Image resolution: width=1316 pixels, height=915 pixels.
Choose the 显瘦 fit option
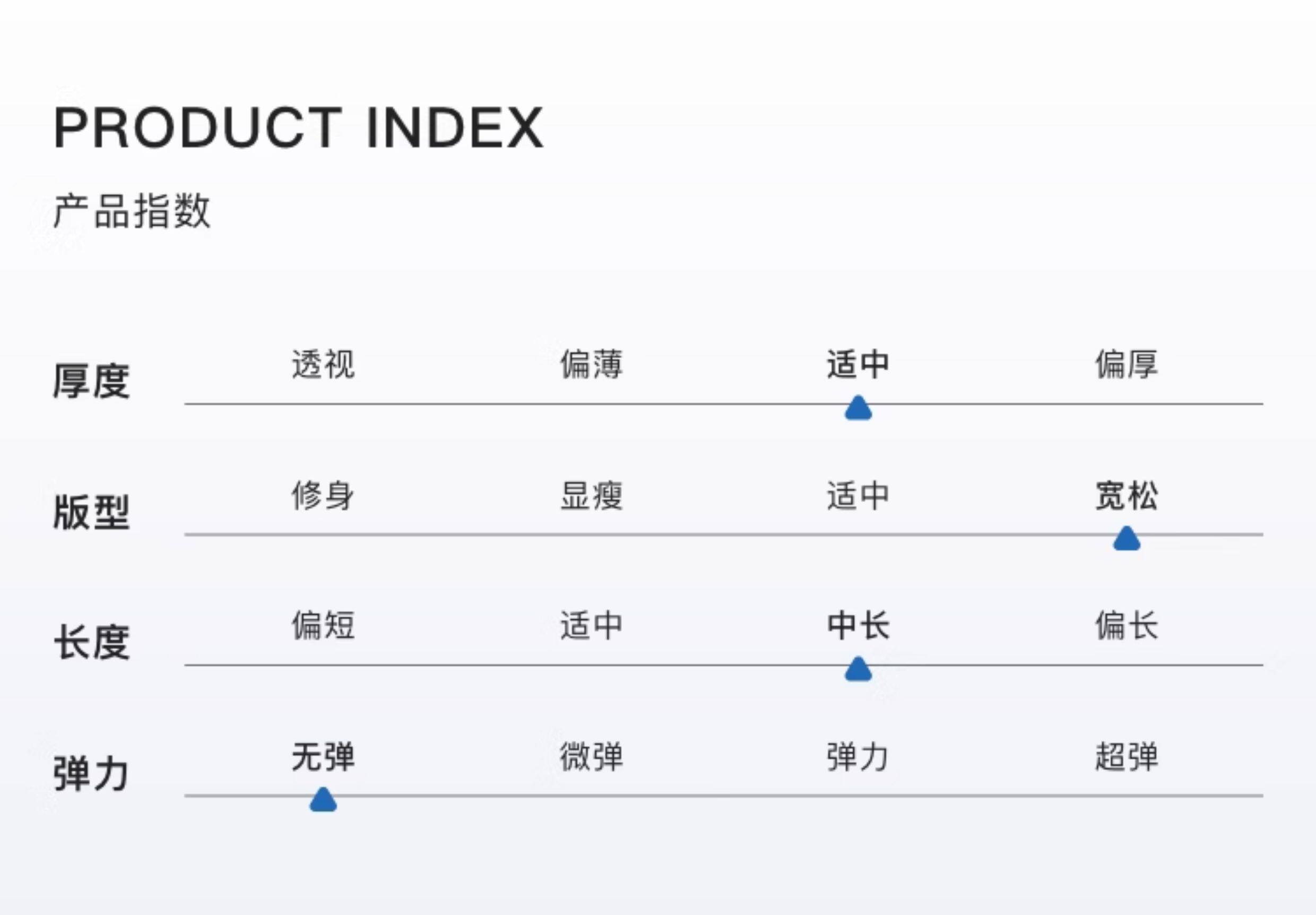tap(591, 495)
